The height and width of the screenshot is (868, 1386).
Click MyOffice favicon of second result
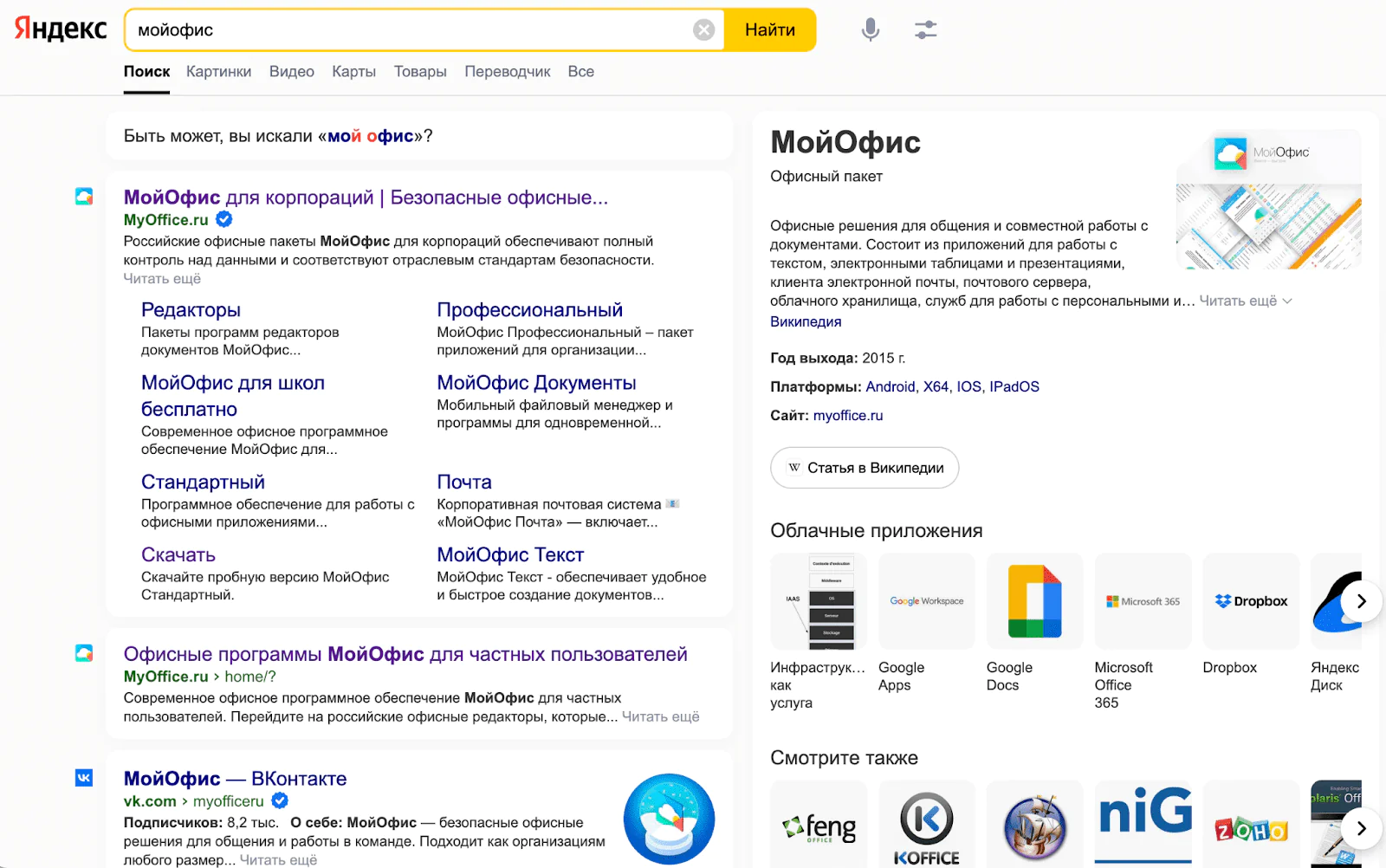pyautogui.click(x=84, y=653)
